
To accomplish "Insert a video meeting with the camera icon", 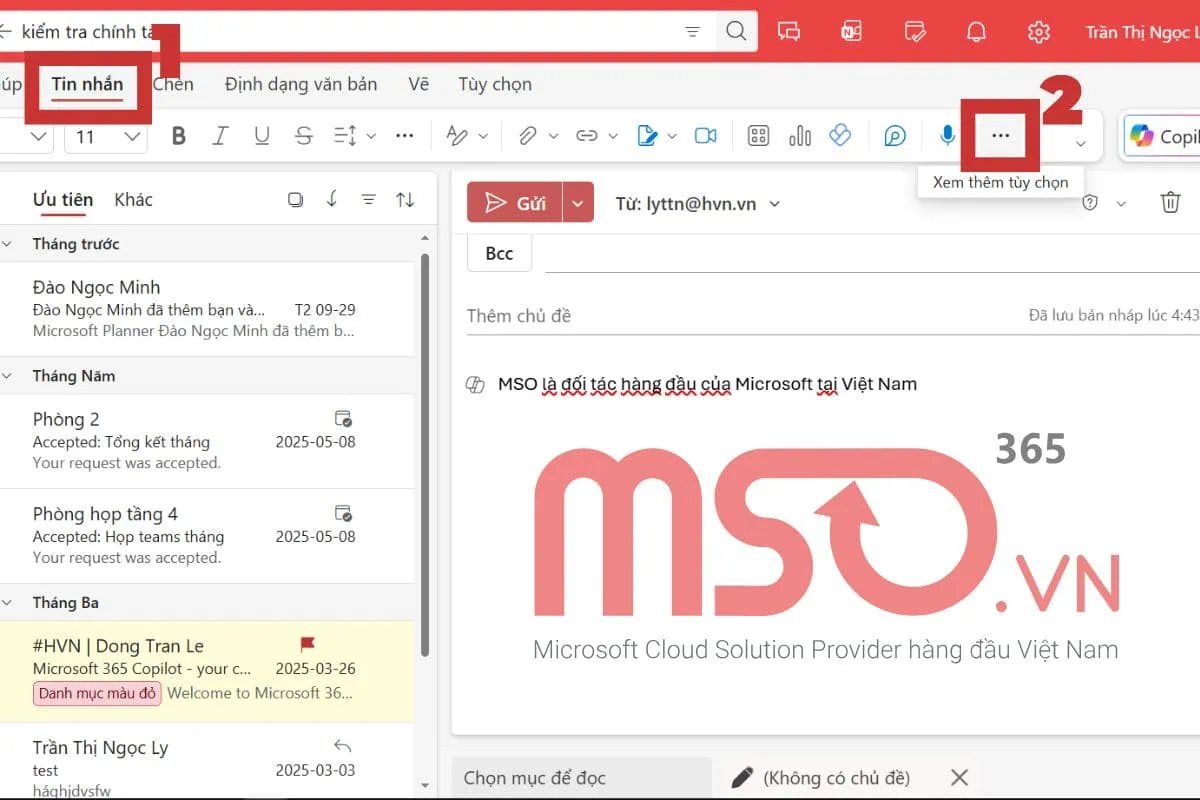I will [706, 136].
